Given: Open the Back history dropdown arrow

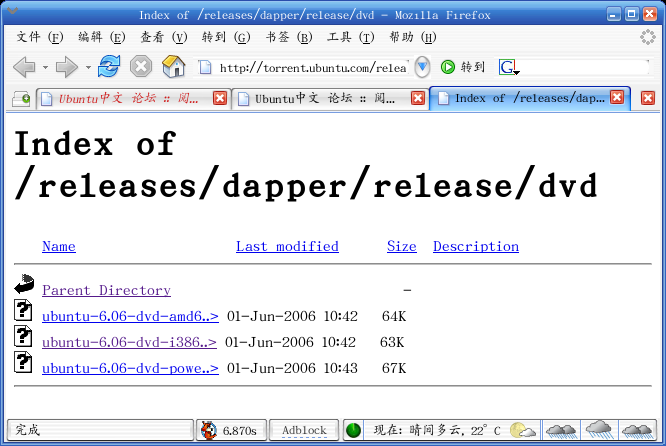Looking at the screenshot, I should tap(45, 68).
